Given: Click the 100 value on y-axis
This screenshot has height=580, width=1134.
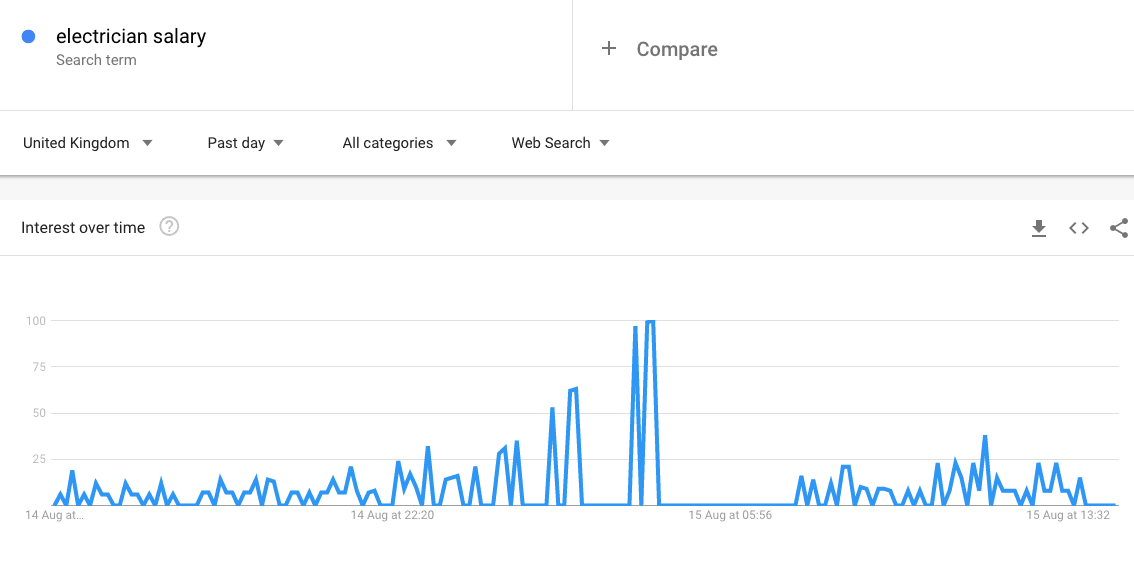Looking at the screenshot, I should click(x=36, y=321).
